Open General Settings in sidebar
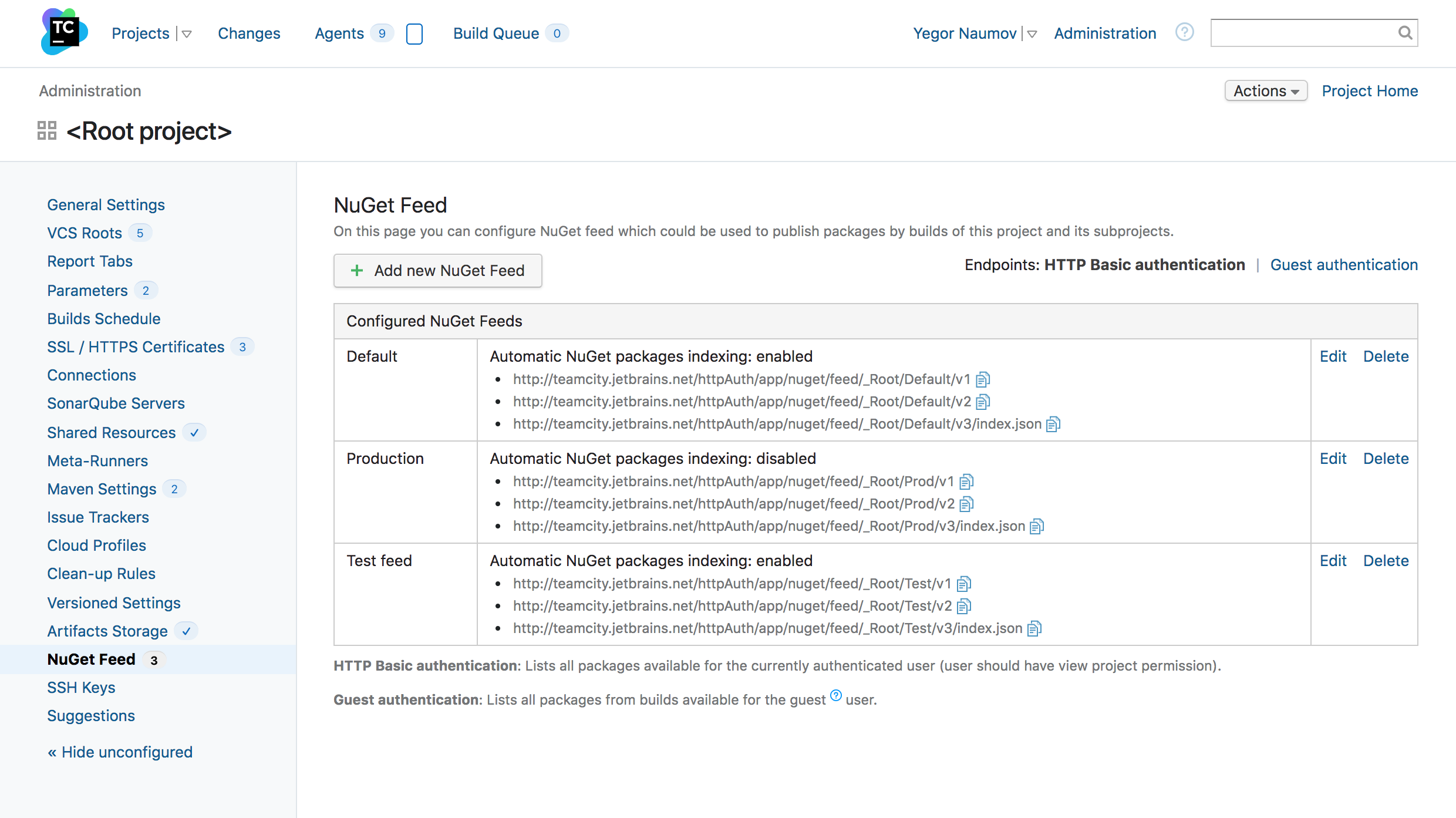The height and width of the screenshot is (818, 1456). click(106, 205)
